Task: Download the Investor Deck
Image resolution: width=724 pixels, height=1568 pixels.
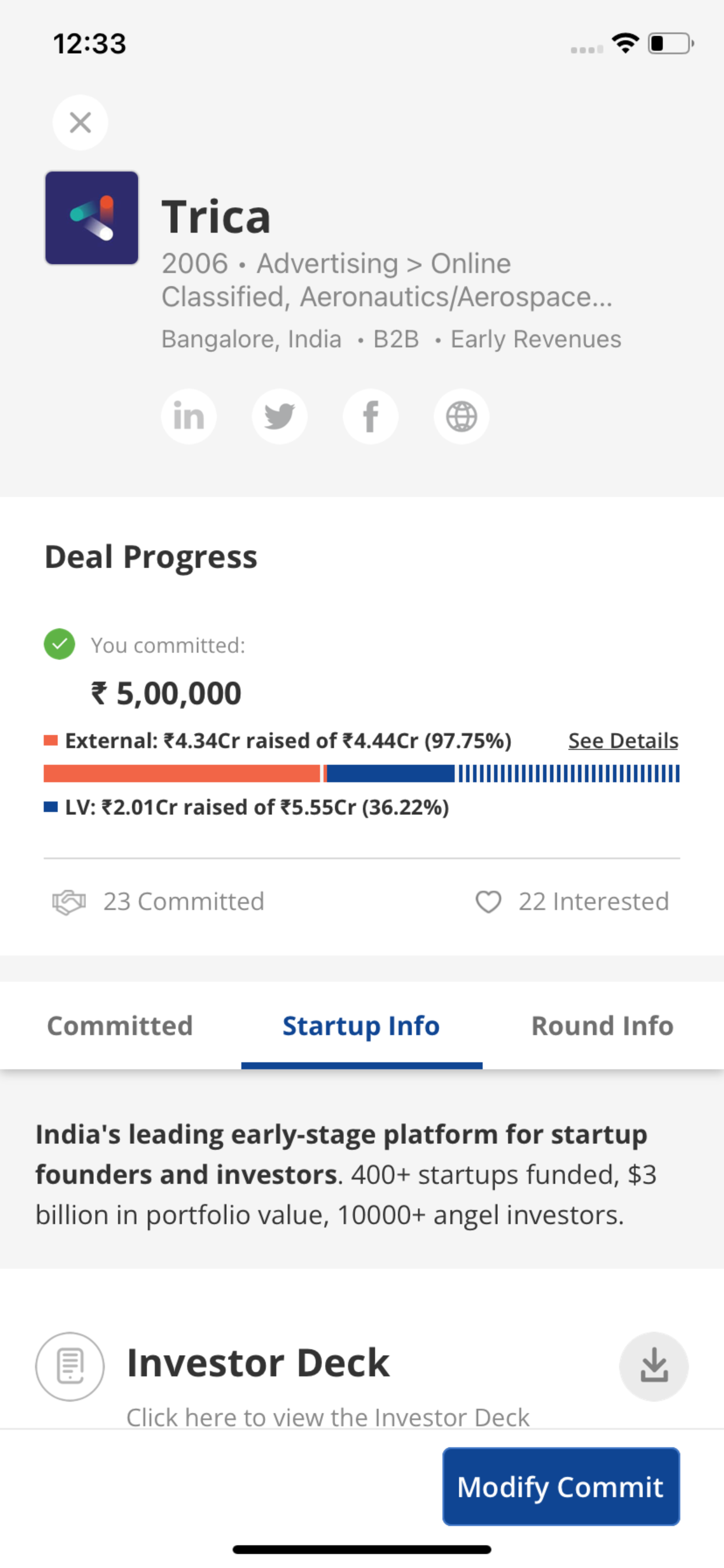Action: point(654,1367)
